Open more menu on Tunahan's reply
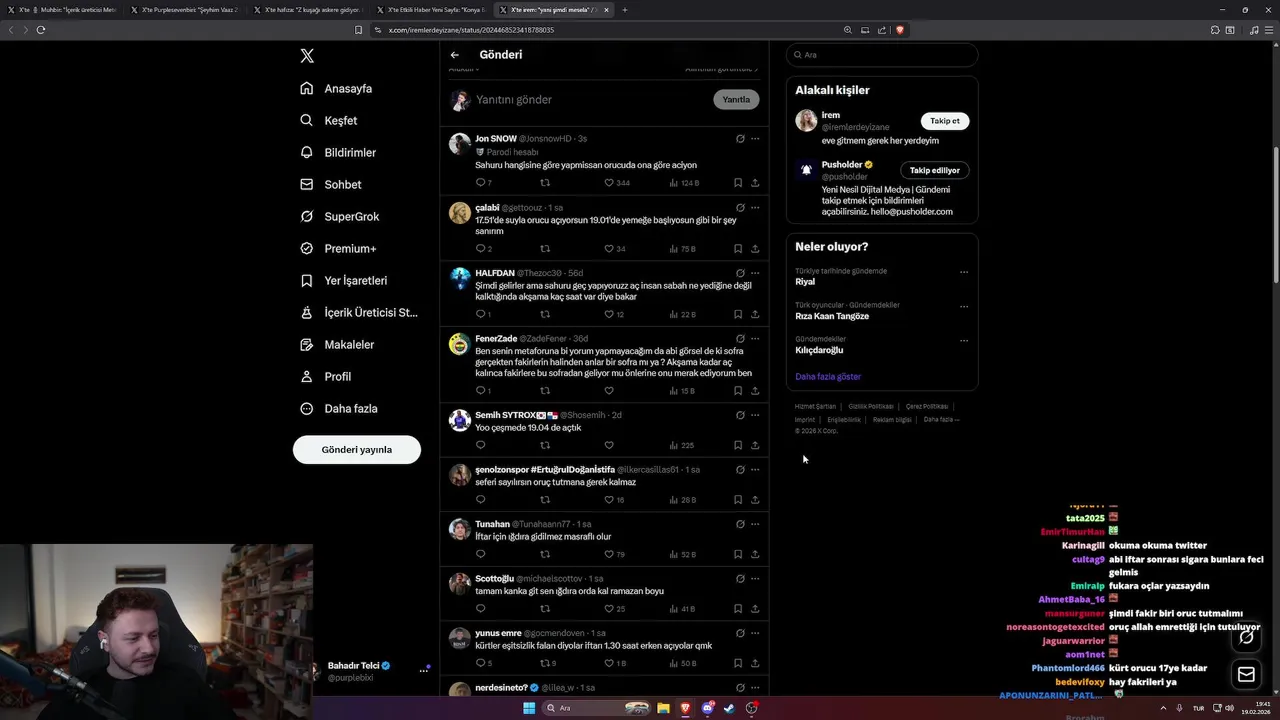Viewport: 1280px width, 720px height. [x=755, y=524]
